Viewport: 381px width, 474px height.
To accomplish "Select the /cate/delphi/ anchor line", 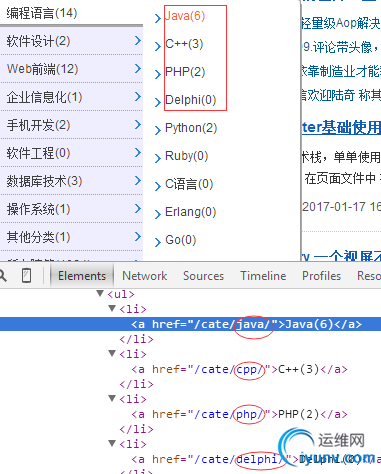I will tap(256, 459).
